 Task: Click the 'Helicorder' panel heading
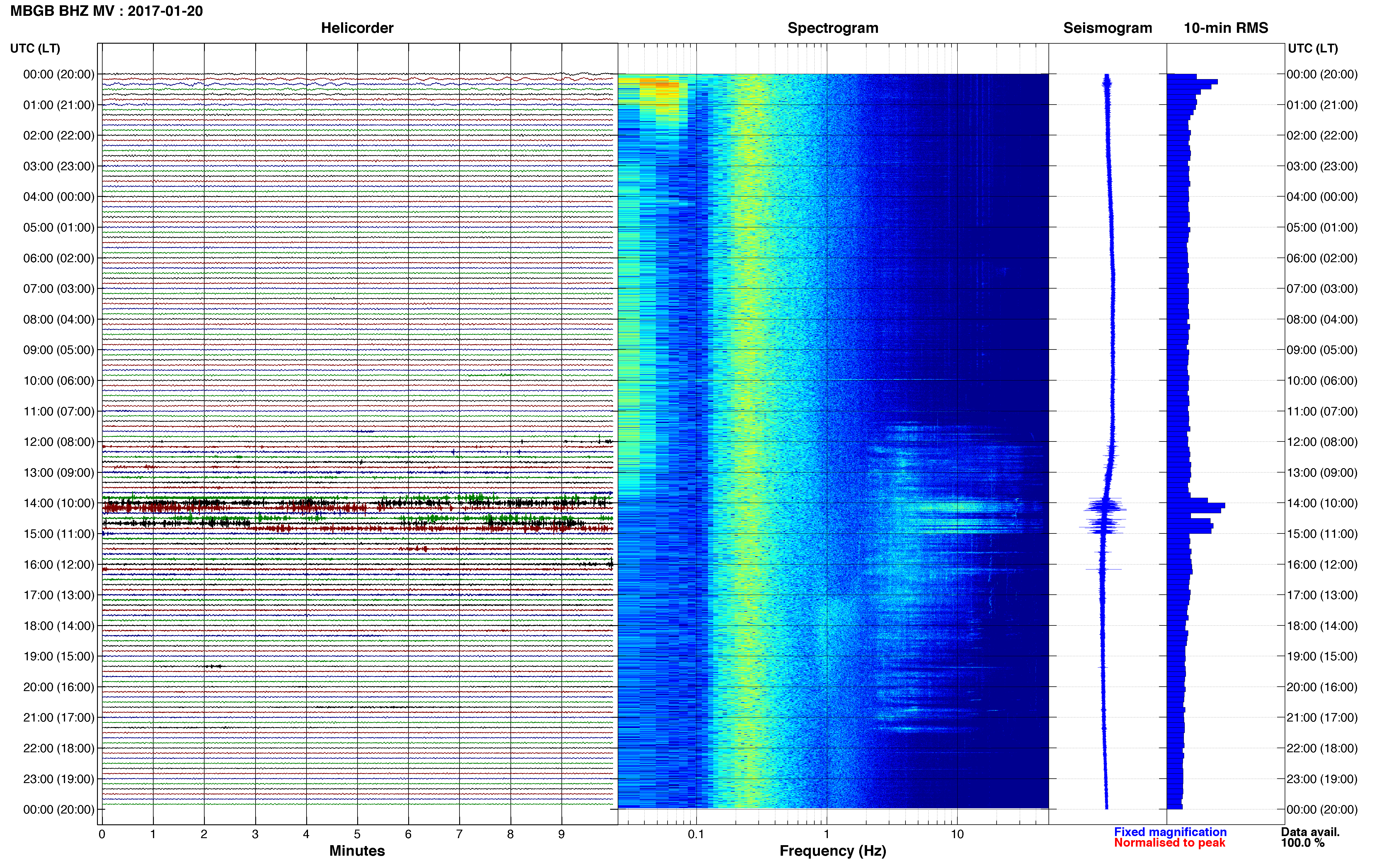tap(357, 28)
